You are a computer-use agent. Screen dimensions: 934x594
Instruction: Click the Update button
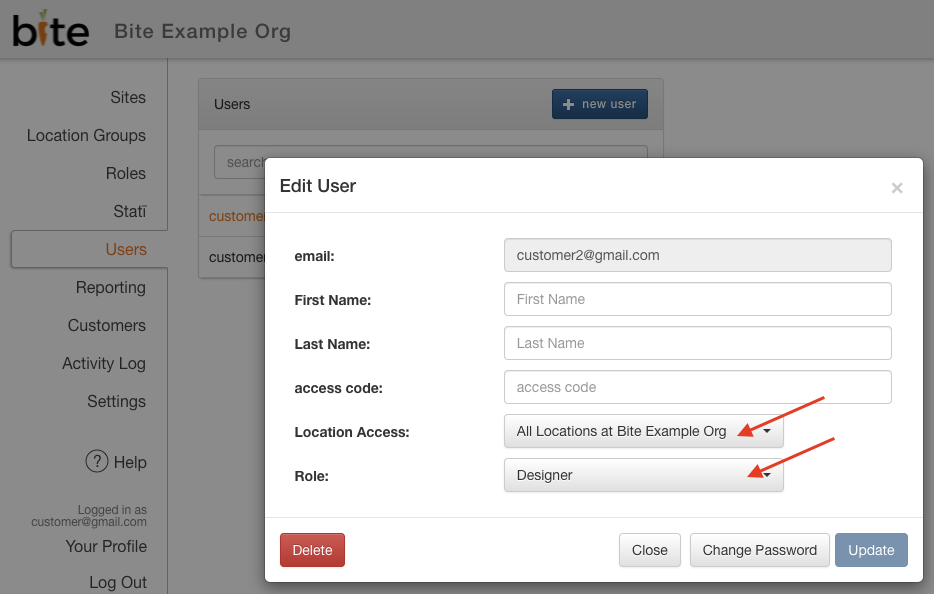click(x=871, y=550)
